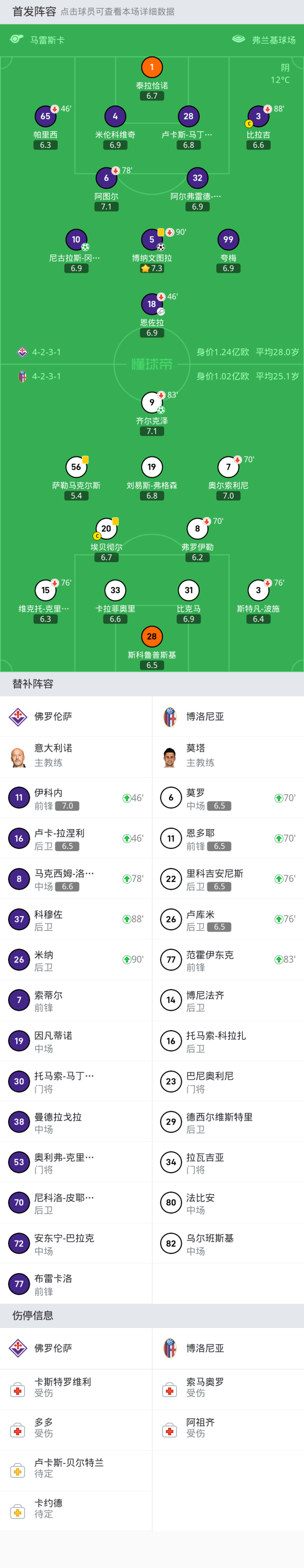
Task: Open Bonaventura's number 5 player badge
Action: point(152,240)
